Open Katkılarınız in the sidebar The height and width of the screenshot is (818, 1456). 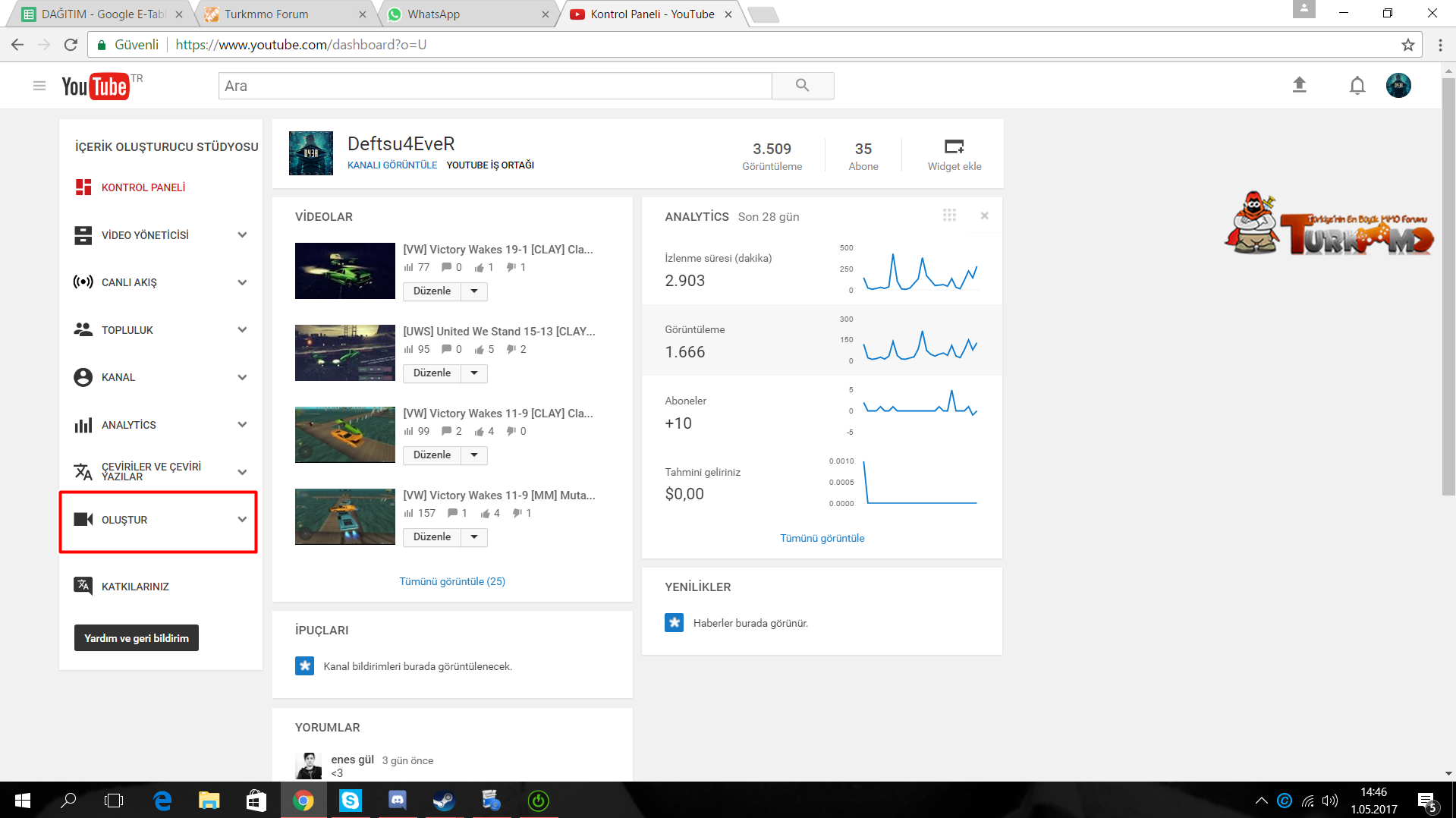click(135, 587)
